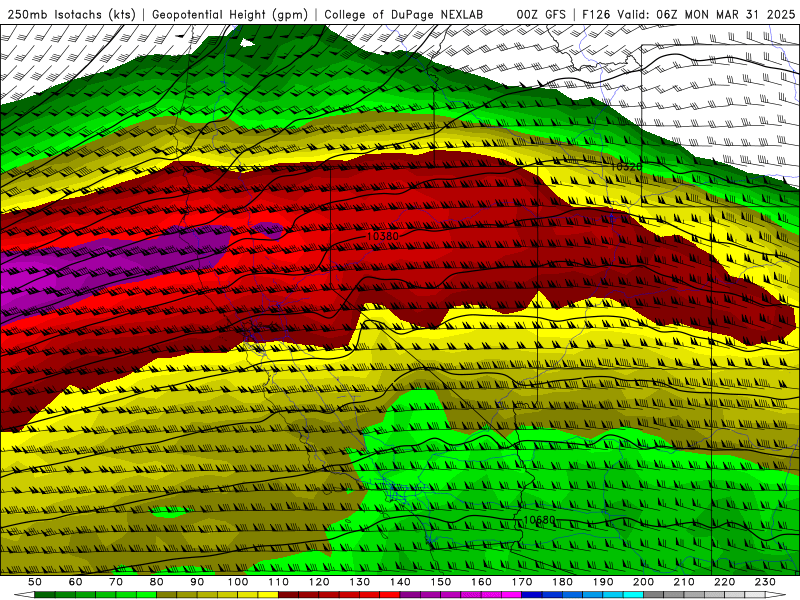Screen dimensions: 800x600
Task: Click the 'Geopotential Height (gpm)' header text
Action: [230, 14]
